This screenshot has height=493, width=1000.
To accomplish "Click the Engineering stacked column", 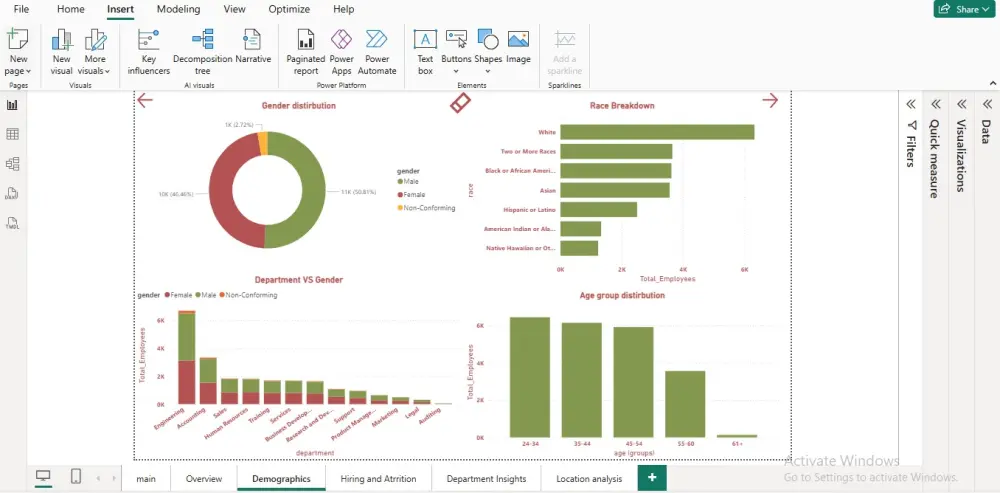I will point(186,357).
